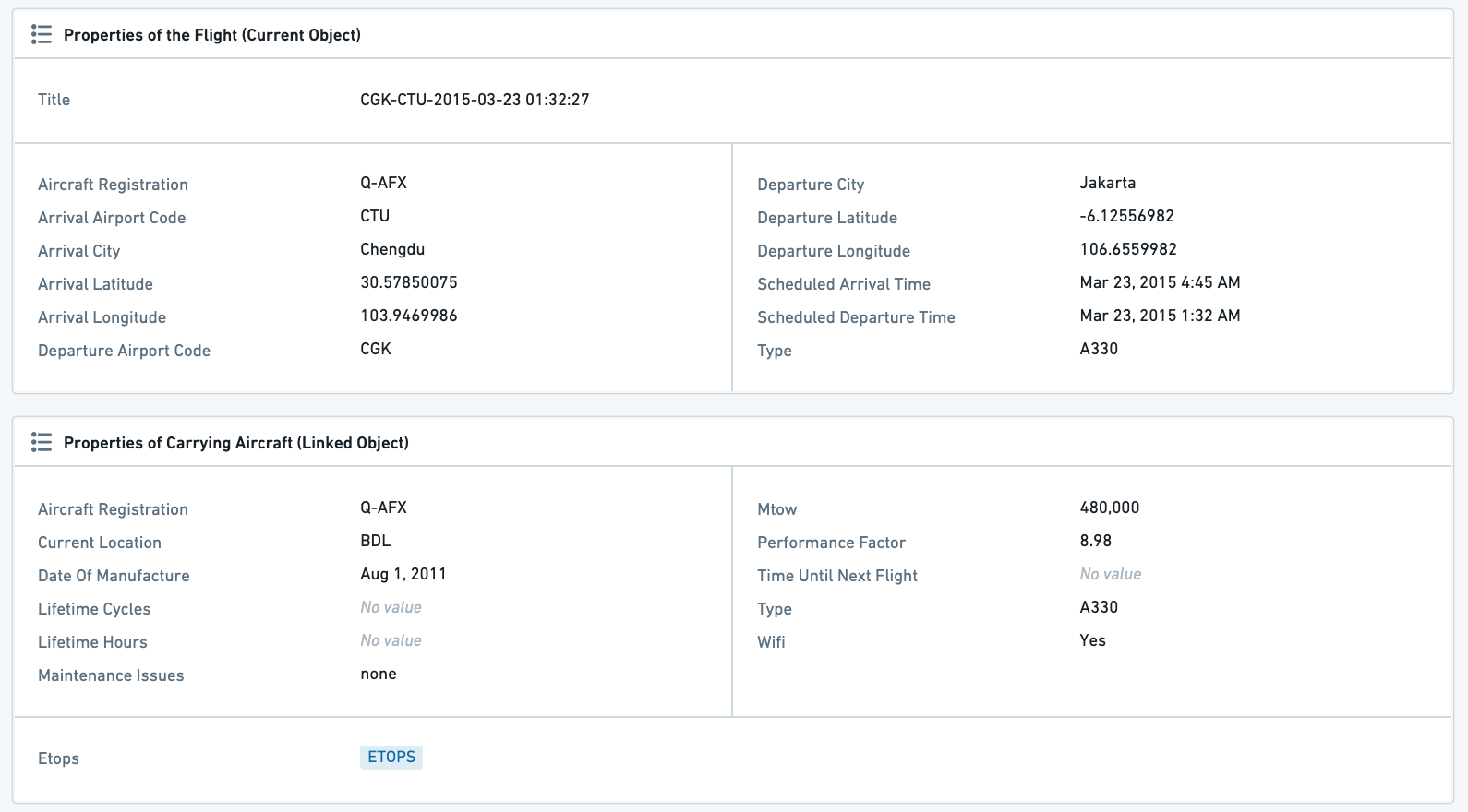Click the 'Current Location' label
Viewport: 1468px width, 812px height.
[x=100, y=543]
